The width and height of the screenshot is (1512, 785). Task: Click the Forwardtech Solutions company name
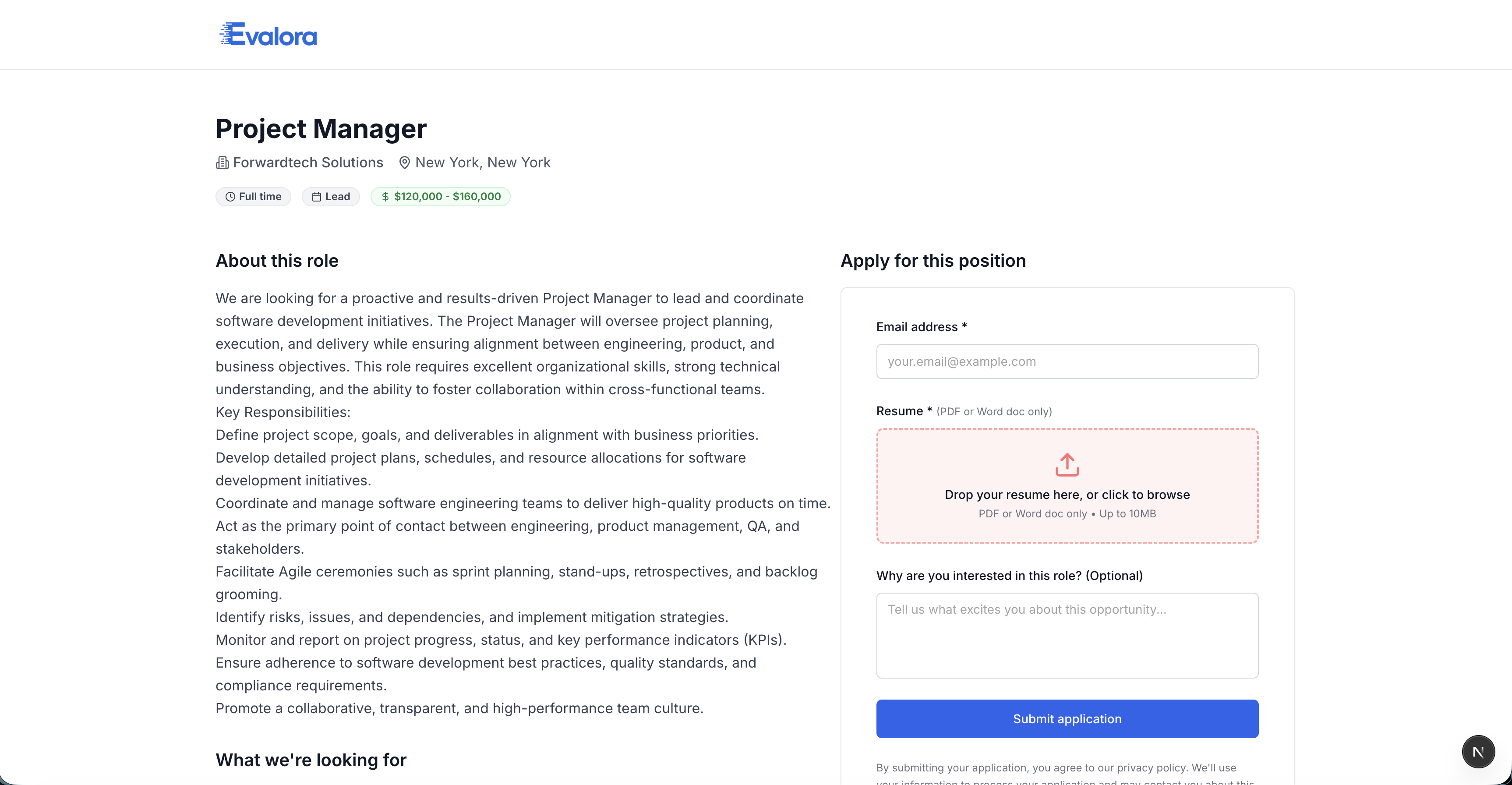307,163
